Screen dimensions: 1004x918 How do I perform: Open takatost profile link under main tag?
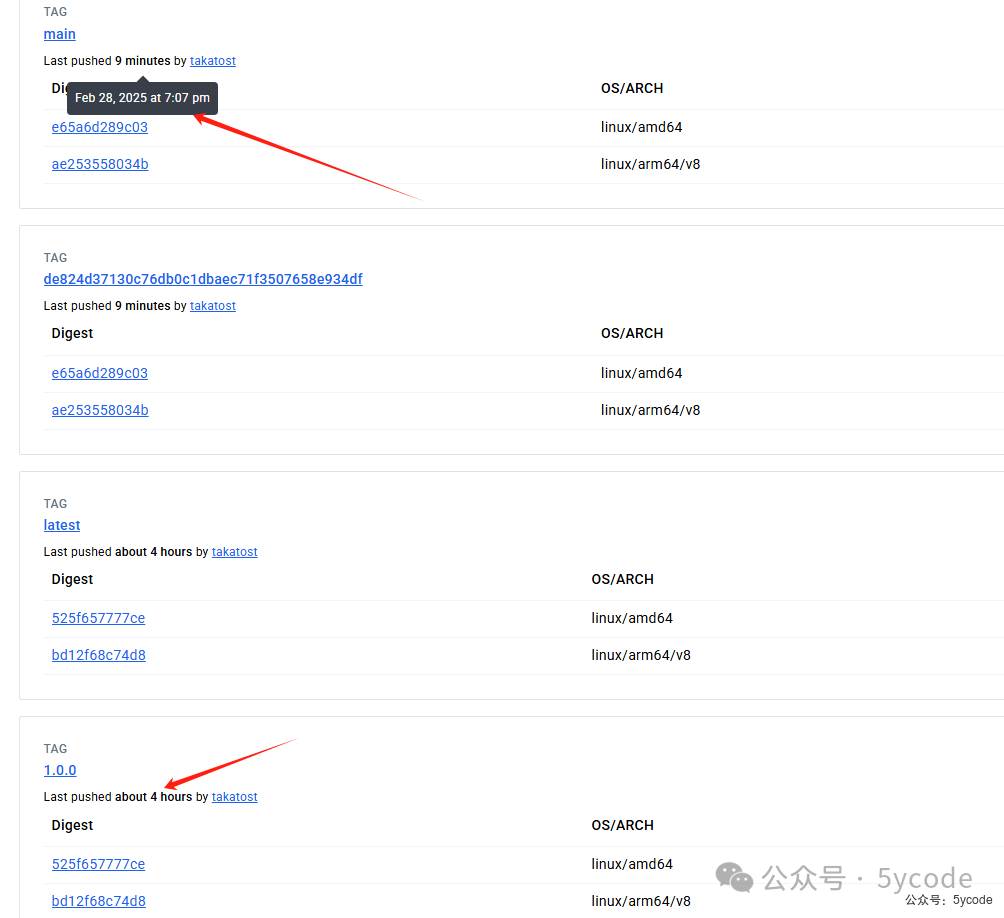point(213,61)
